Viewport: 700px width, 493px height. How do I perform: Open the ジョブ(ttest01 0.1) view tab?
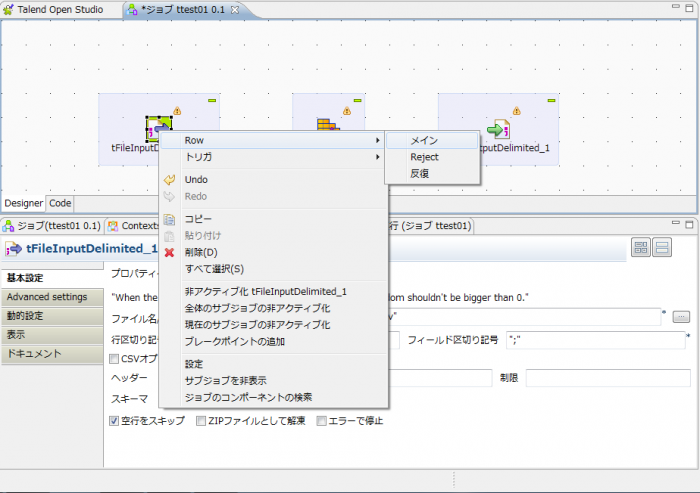tap(53, 226)
